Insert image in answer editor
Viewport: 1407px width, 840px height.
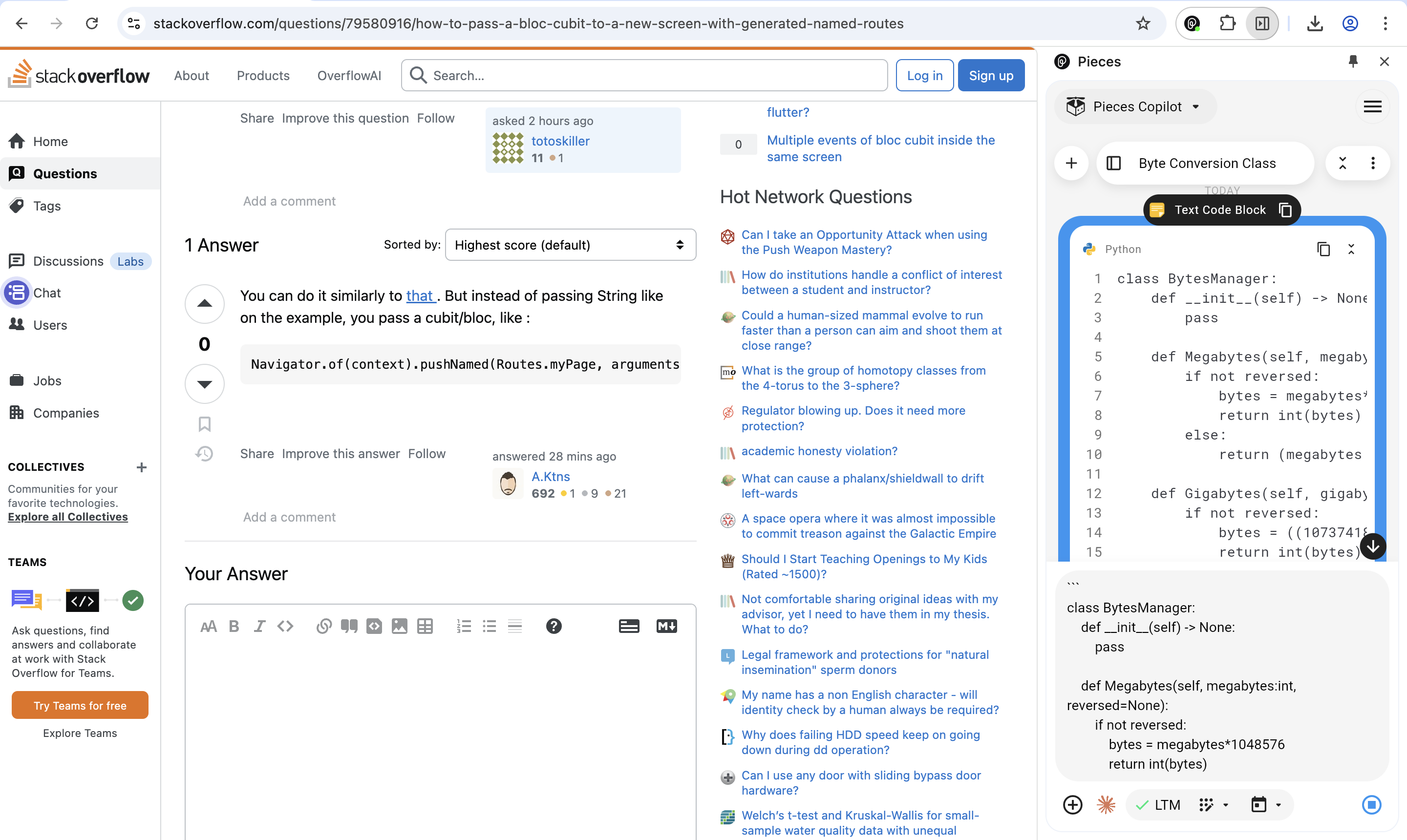pos(399,626)
